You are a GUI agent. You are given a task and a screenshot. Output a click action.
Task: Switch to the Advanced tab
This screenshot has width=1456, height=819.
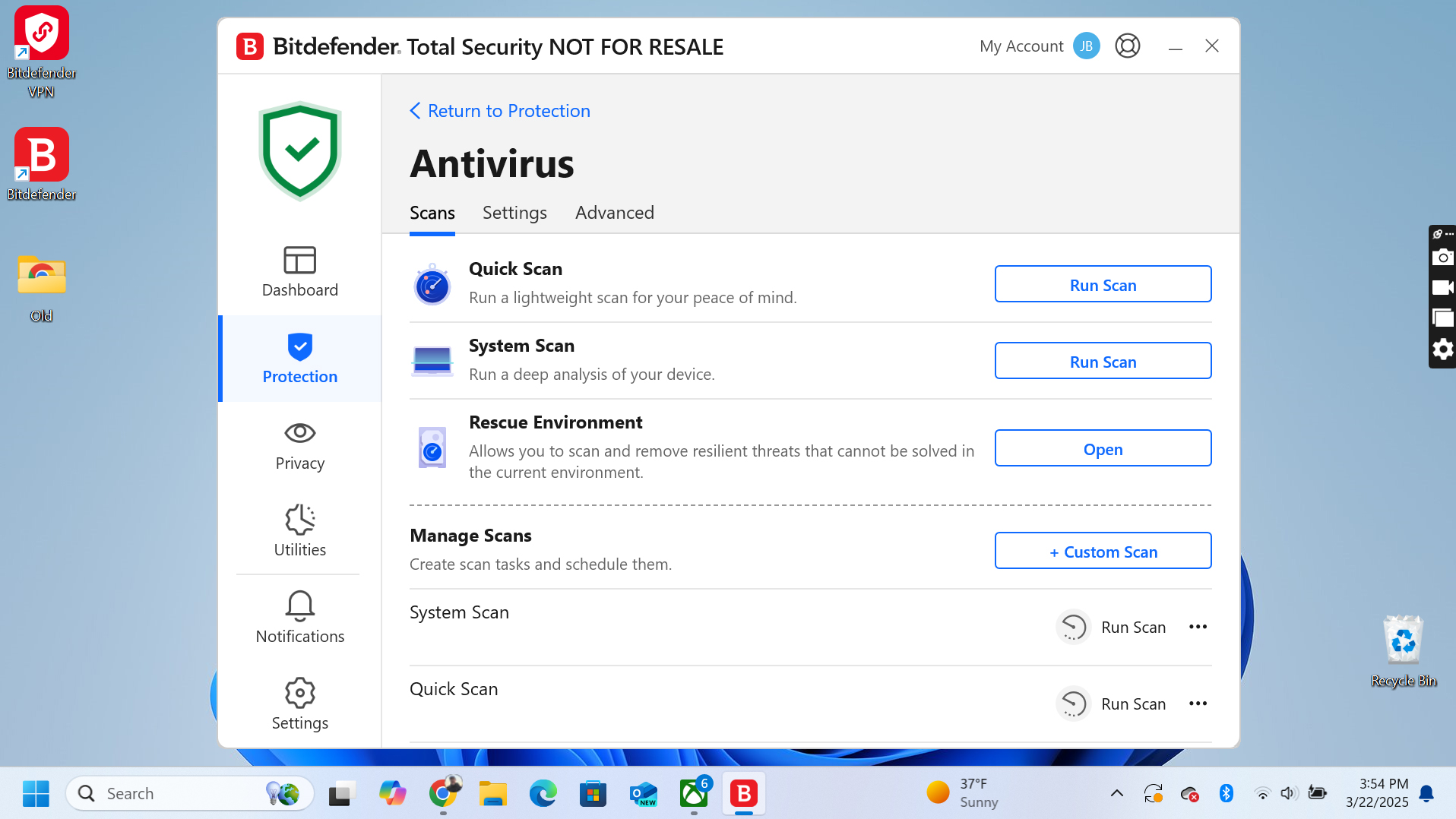point(614,213)
